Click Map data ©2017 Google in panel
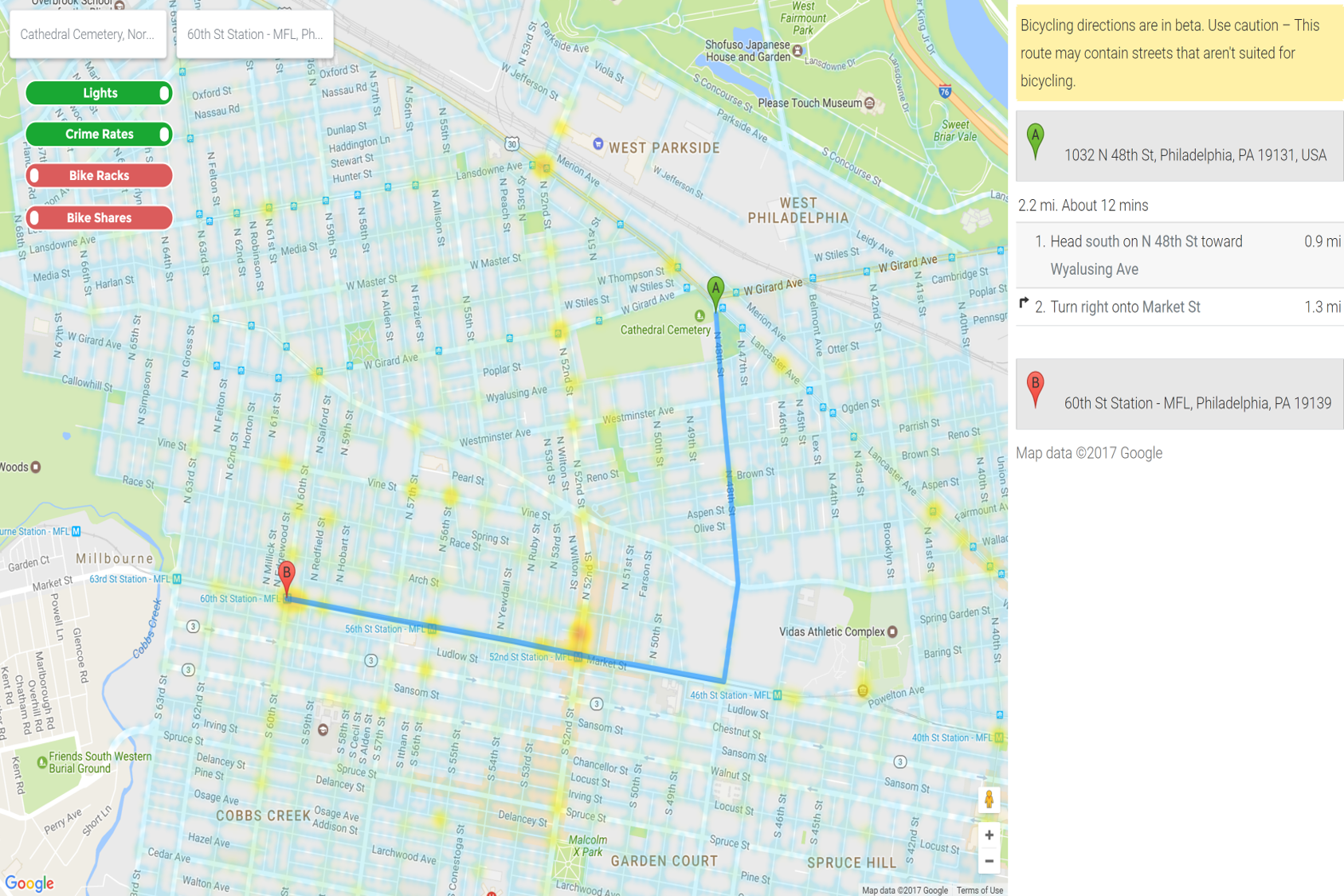This screenshot has width=1344, height=896. pos(1088,453)
